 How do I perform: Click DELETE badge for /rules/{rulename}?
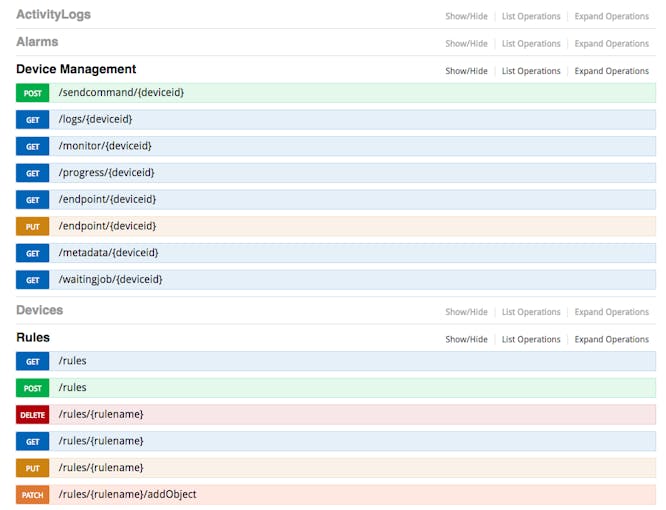tap(33, 415)
